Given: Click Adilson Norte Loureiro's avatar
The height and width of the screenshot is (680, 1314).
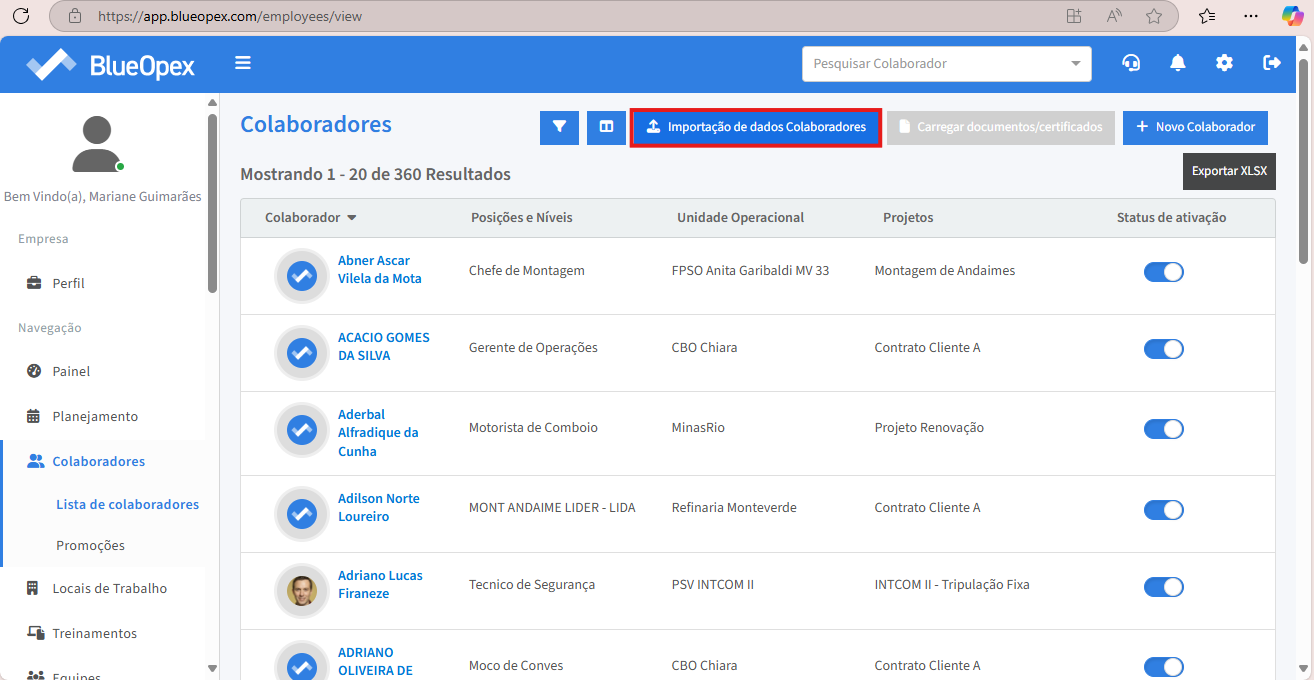Looking at the screenshot, I should coord(301,513).
